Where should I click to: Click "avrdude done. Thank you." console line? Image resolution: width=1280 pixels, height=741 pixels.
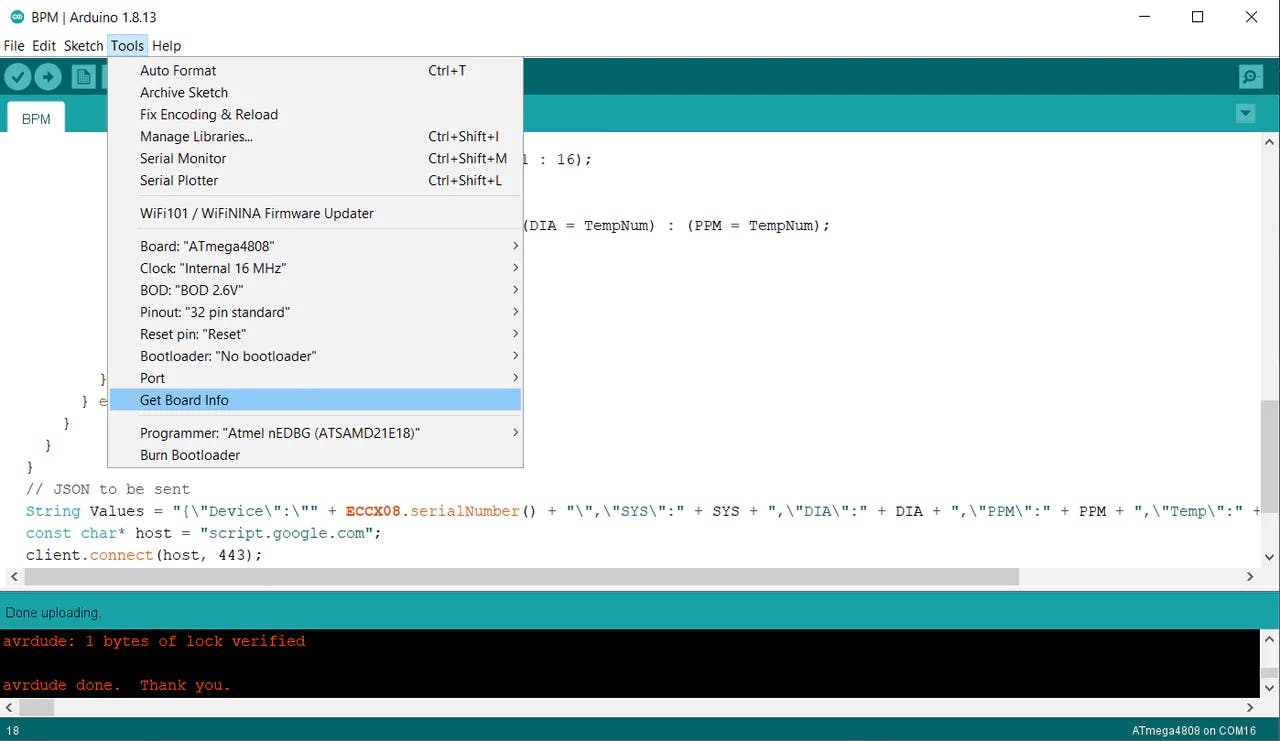point(117,685)
